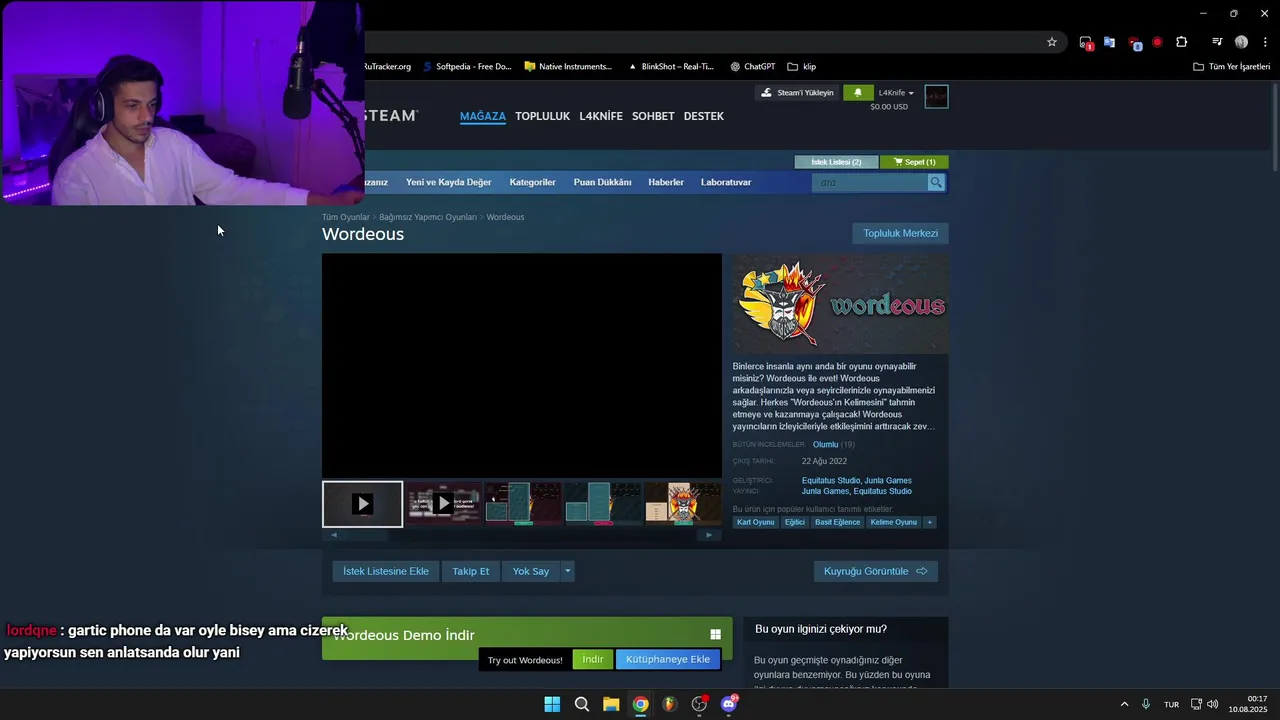
Task: Click the Kelime Oyunu tag
Action: pyautogui.click(x=893, y=522)
